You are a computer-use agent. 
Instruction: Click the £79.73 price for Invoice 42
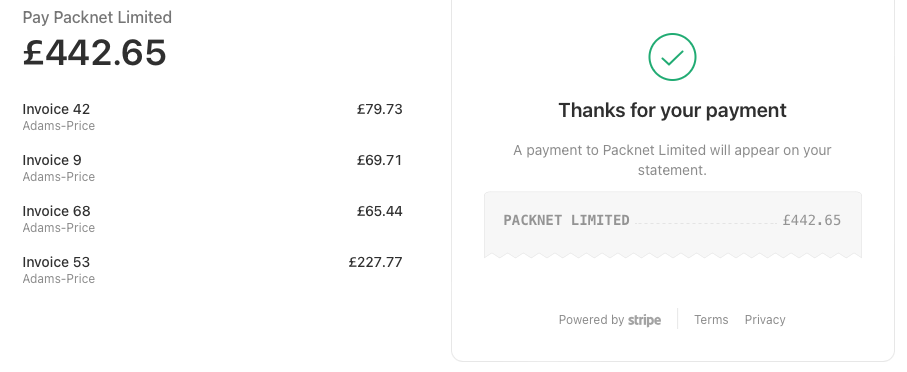(x=379, y=109)
